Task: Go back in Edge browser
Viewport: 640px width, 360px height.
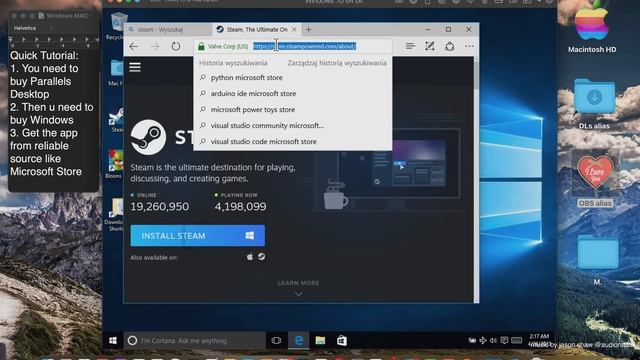Action: click(133, 47)
